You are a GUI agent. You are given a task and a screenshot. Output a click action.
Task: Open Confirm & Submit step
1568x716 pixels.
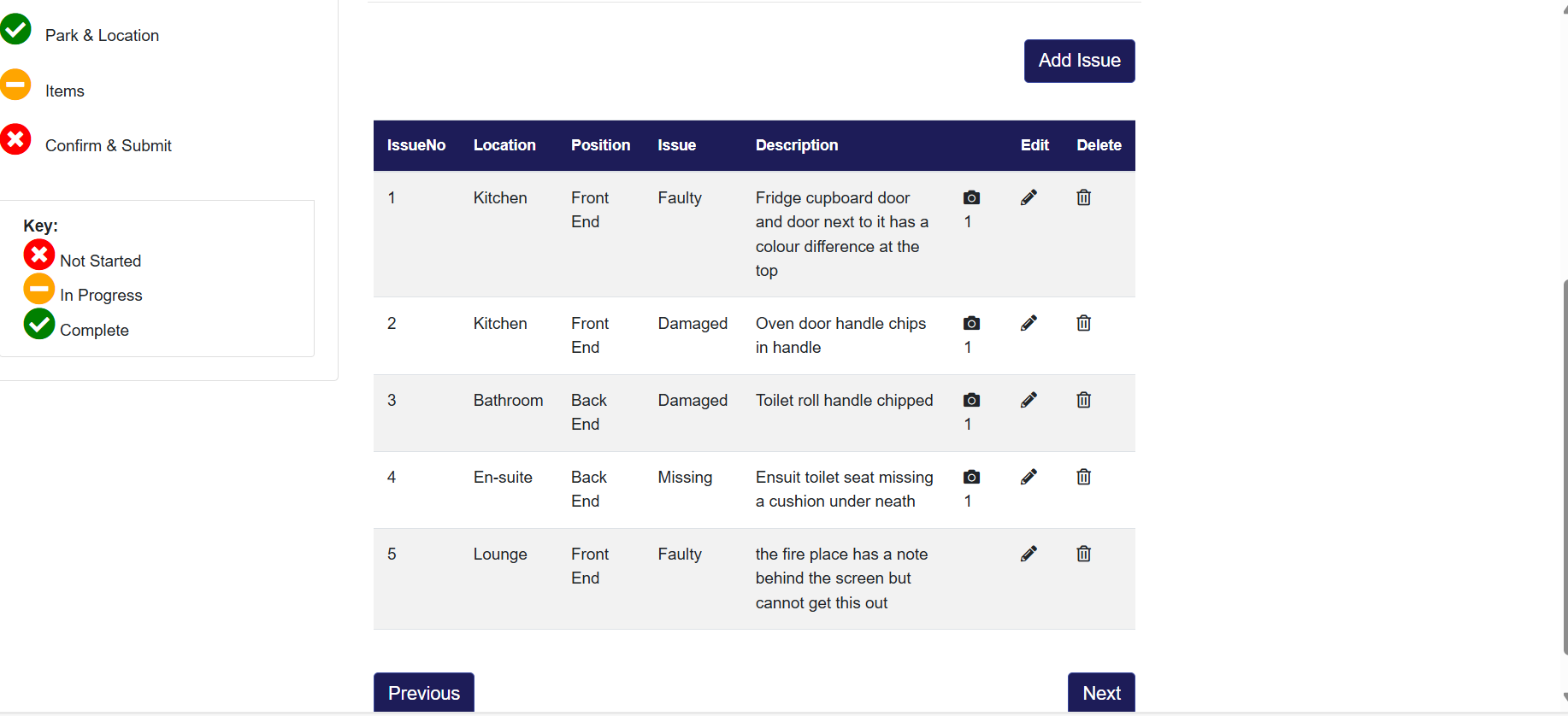[109, 145]
